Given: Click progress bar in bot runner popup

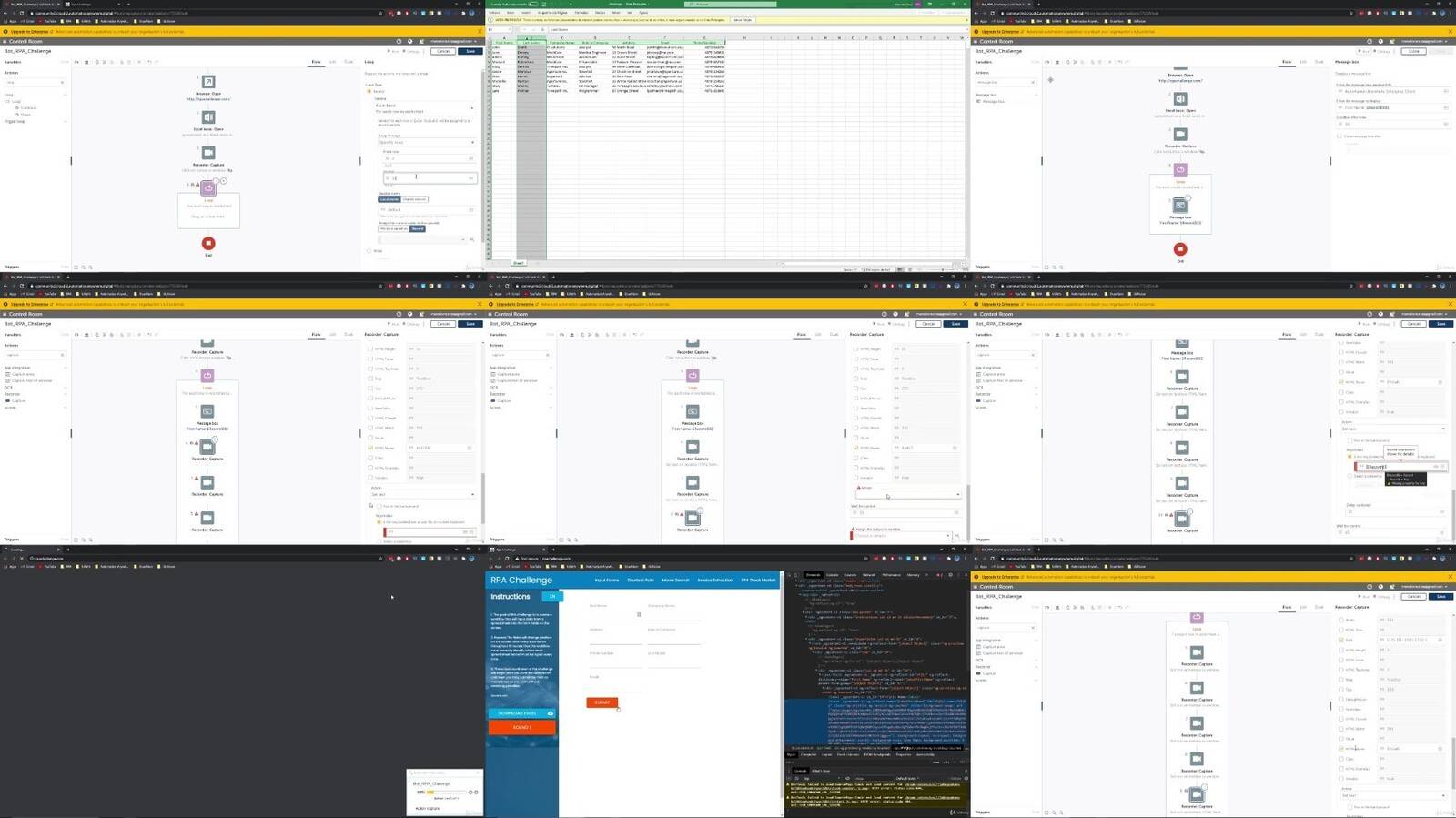Looking at the screenshot, I should coord(448,793).
